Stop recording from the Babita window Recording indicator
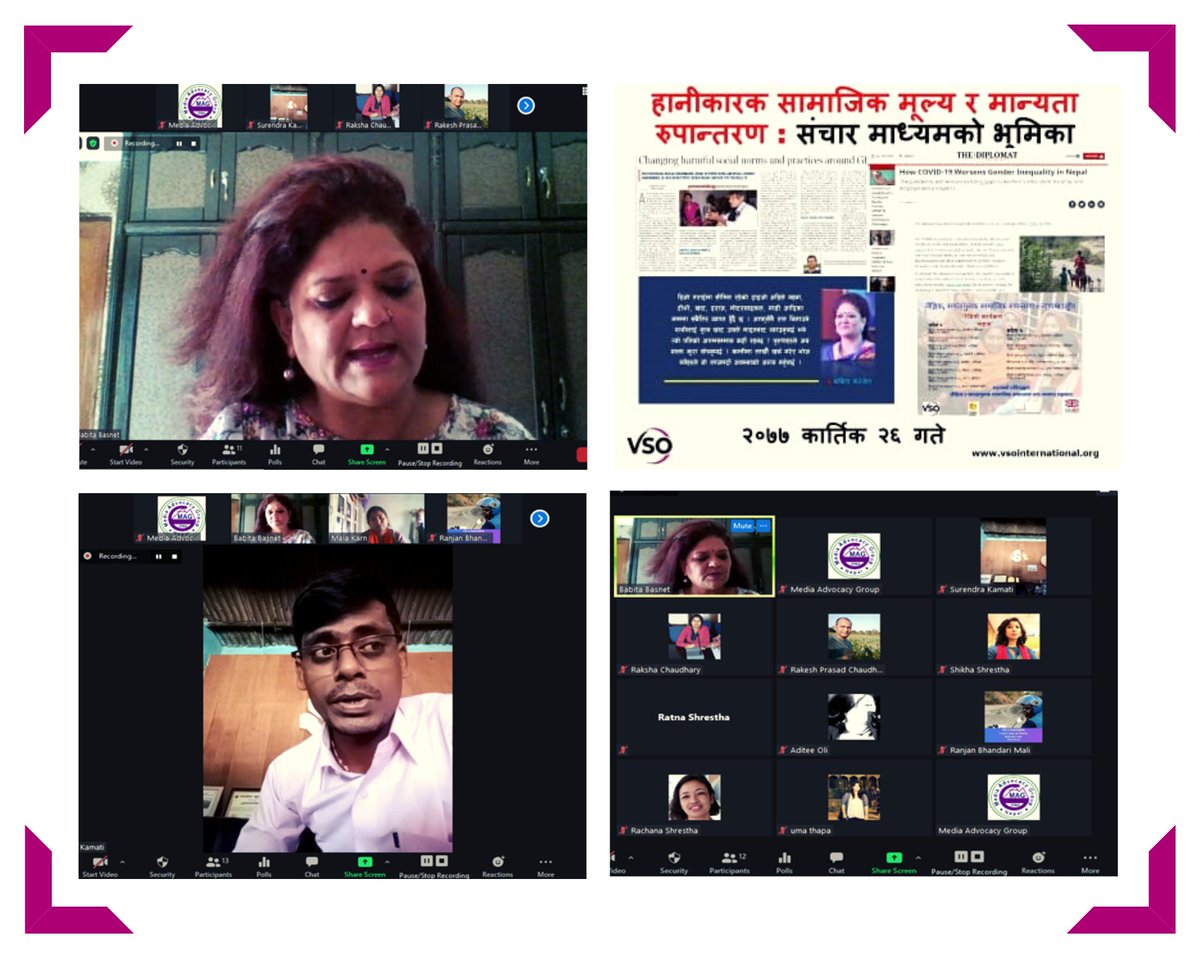Viewport: 1200px width, 960px height. pos(194,143)
